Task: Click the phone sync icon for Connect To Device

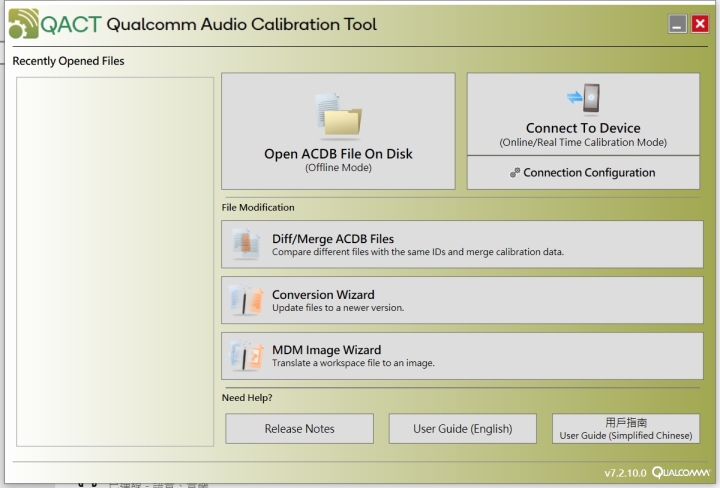Action: 583,98
